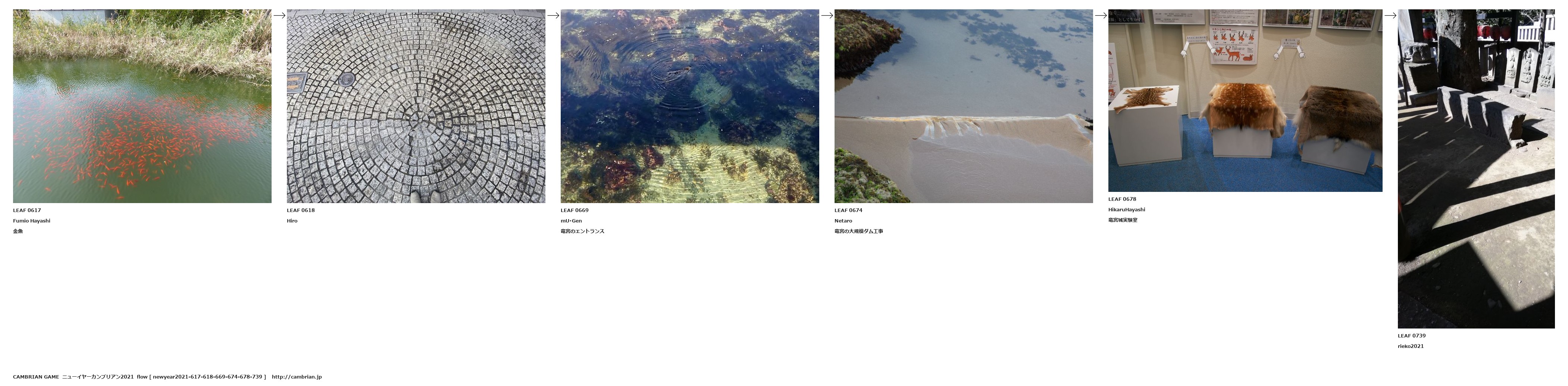Open the deer pelts exhibit photo
This screenshot has width=1568, height=386.
click(1245, 100)
